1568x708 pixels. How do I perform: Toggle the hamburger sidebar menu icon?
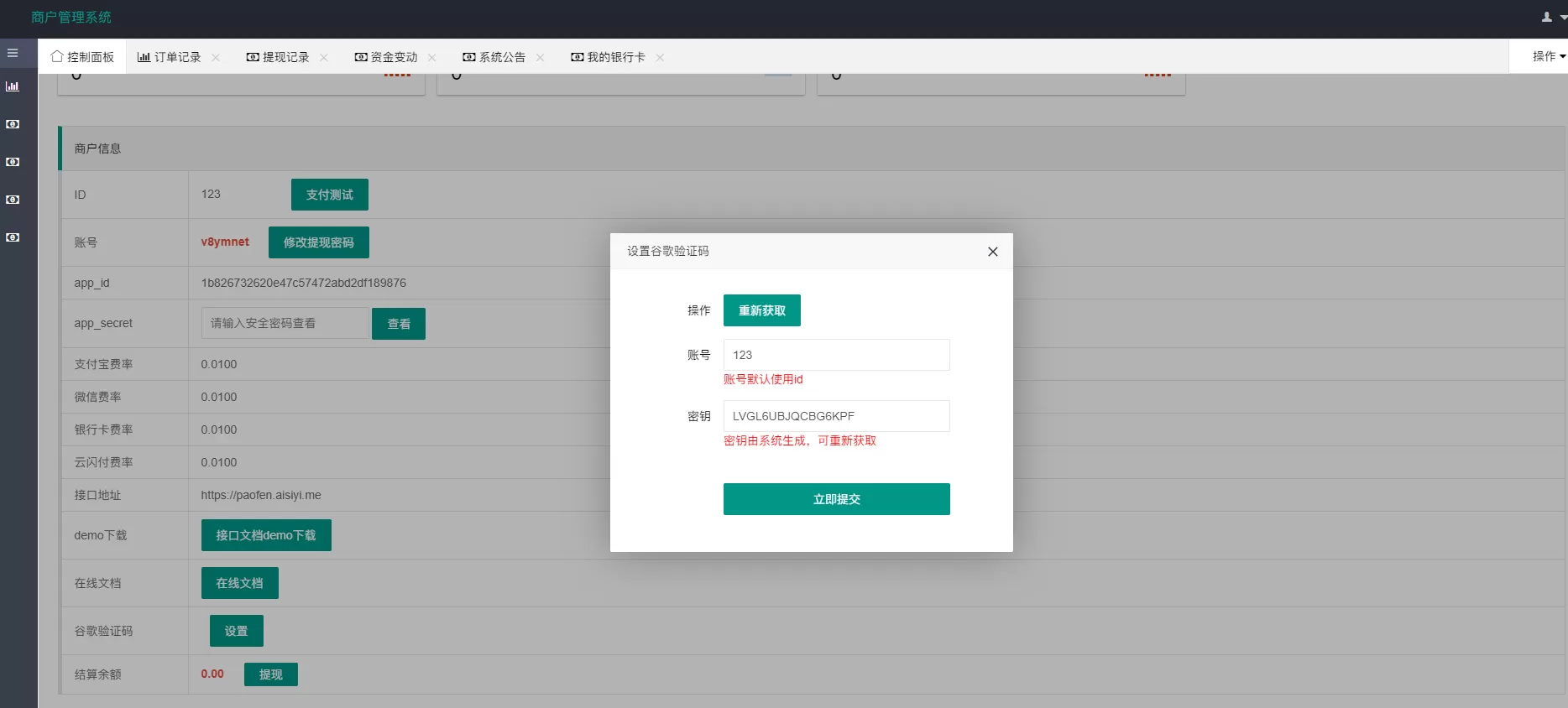(13, 53)
